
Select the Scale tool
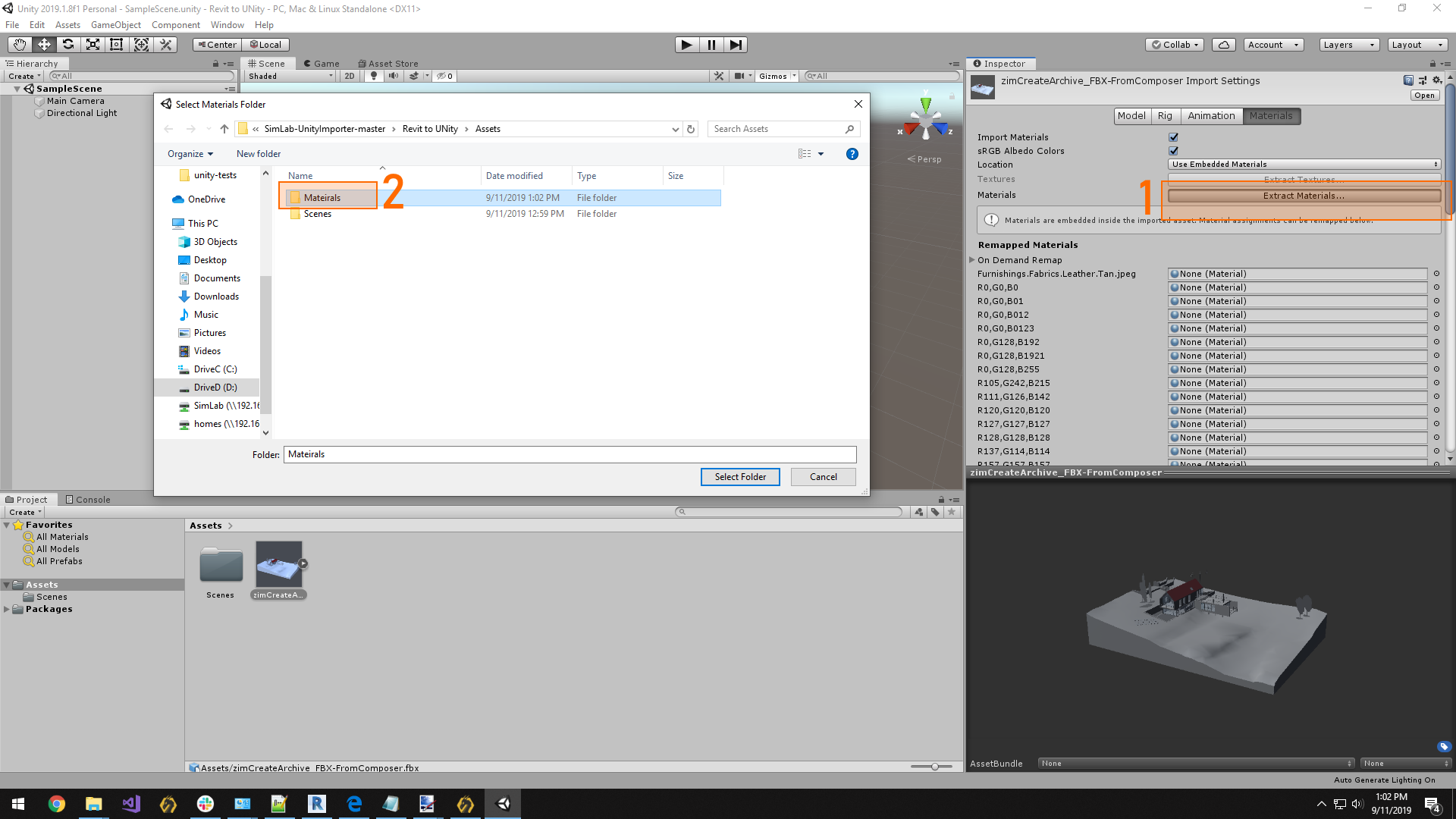93,45
